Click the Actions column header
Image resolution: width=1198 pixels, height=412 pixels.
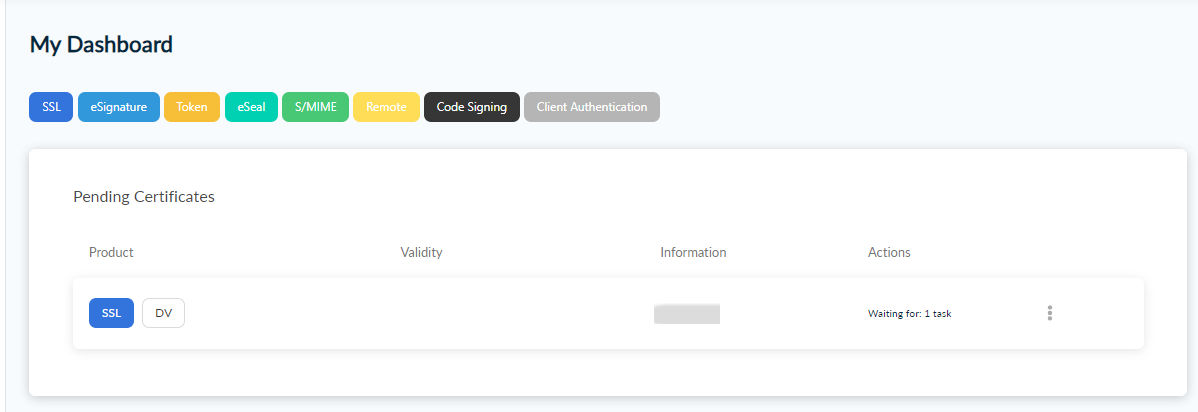pos(889,252)
